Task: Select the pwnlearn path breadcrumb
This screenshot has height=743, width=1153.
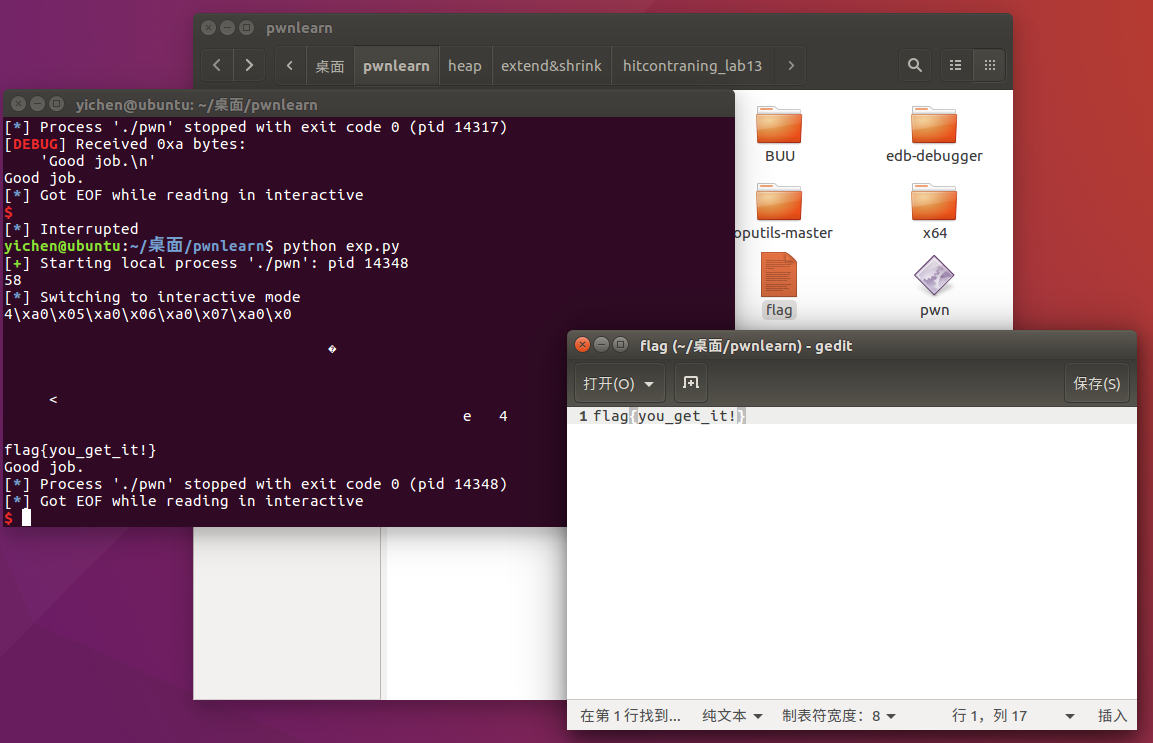Action: 396,66
